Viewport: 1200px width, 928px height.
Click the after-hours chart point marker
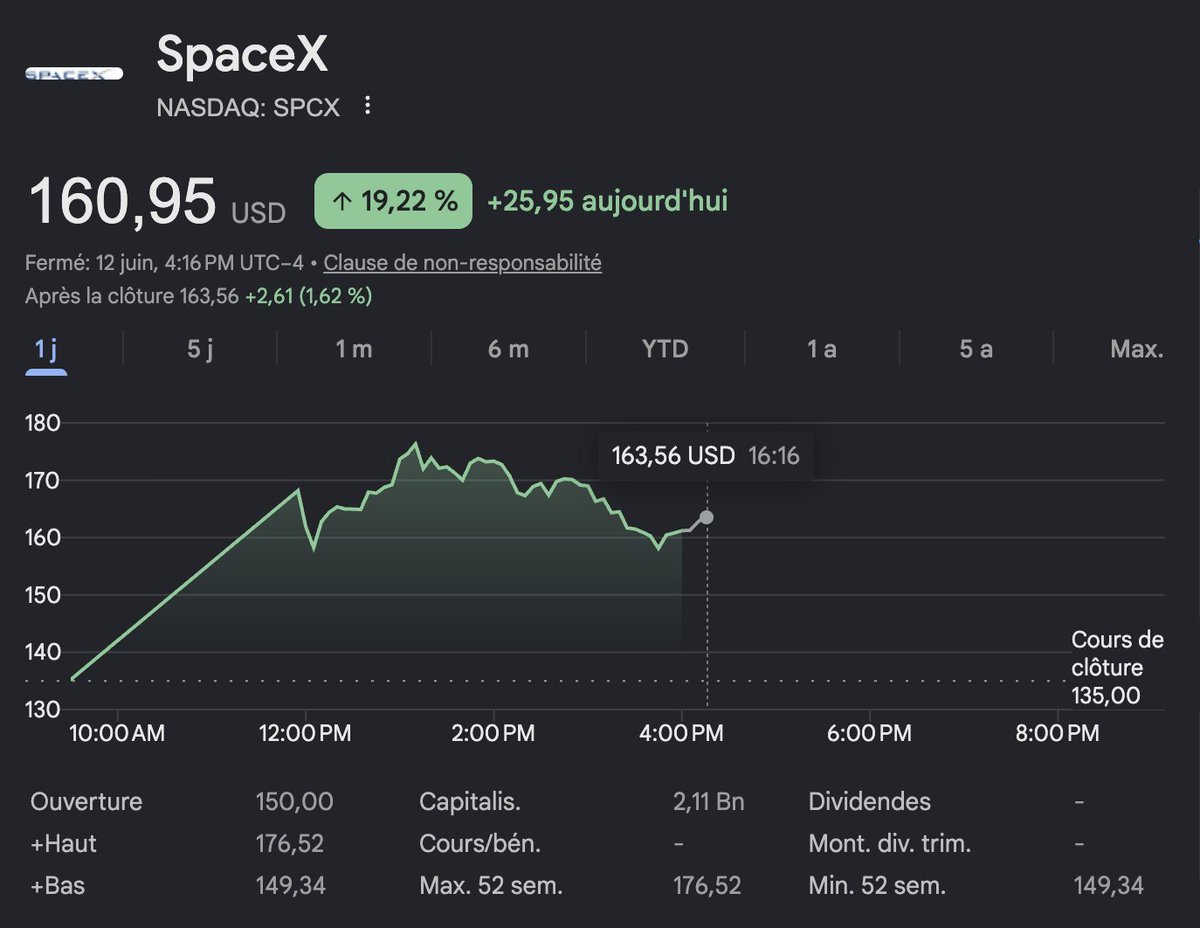tap(707, 517)
